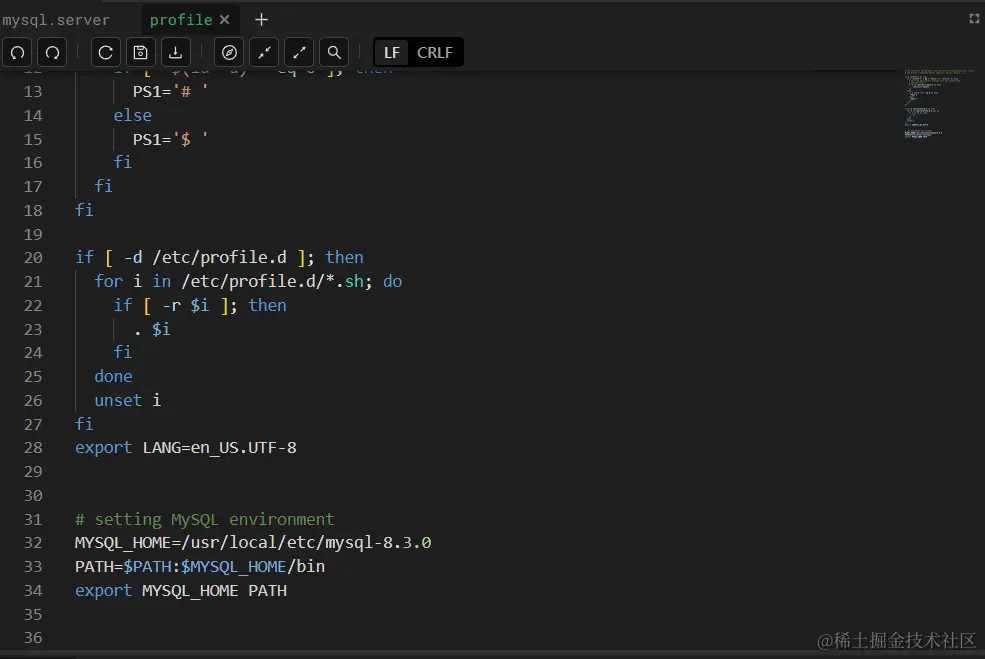Save the file using floppy disk icon

coord(141,52)
